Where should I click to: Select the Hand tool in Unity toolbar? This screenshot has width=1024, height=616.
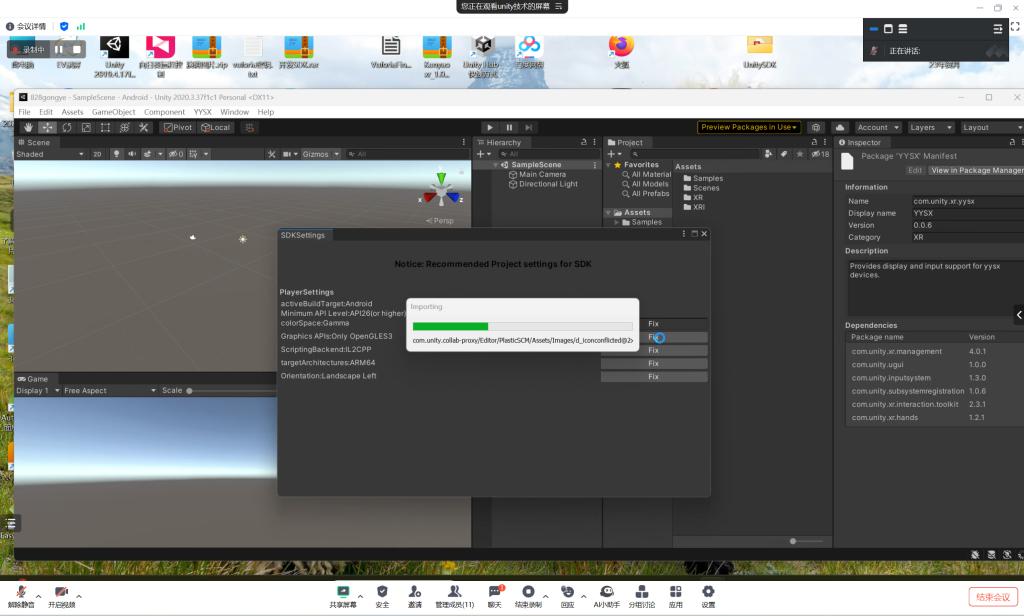29,128
